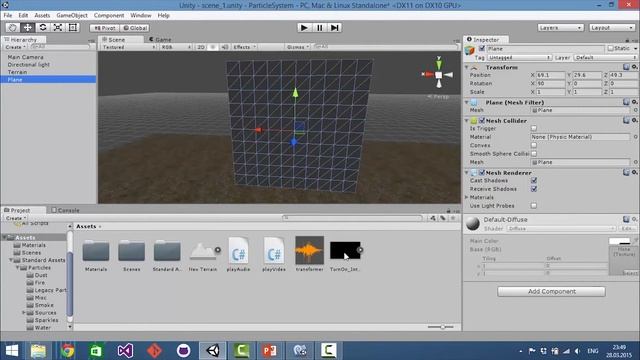Open the Gizmos dropdown
This screenshot has width=640, height=360.
click(x=298, y=47)
